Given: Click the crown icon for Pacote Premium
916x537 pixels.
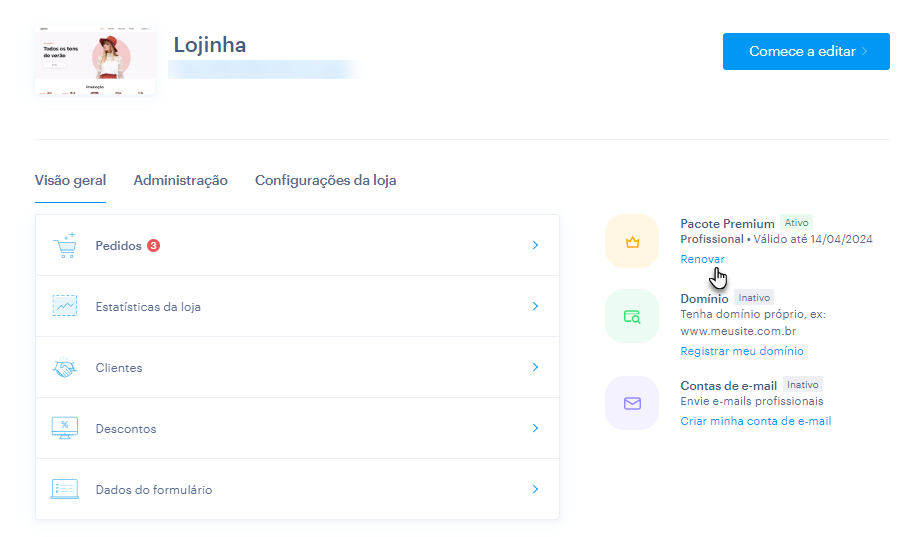Looking at the screenshot, I should point(632,241).
